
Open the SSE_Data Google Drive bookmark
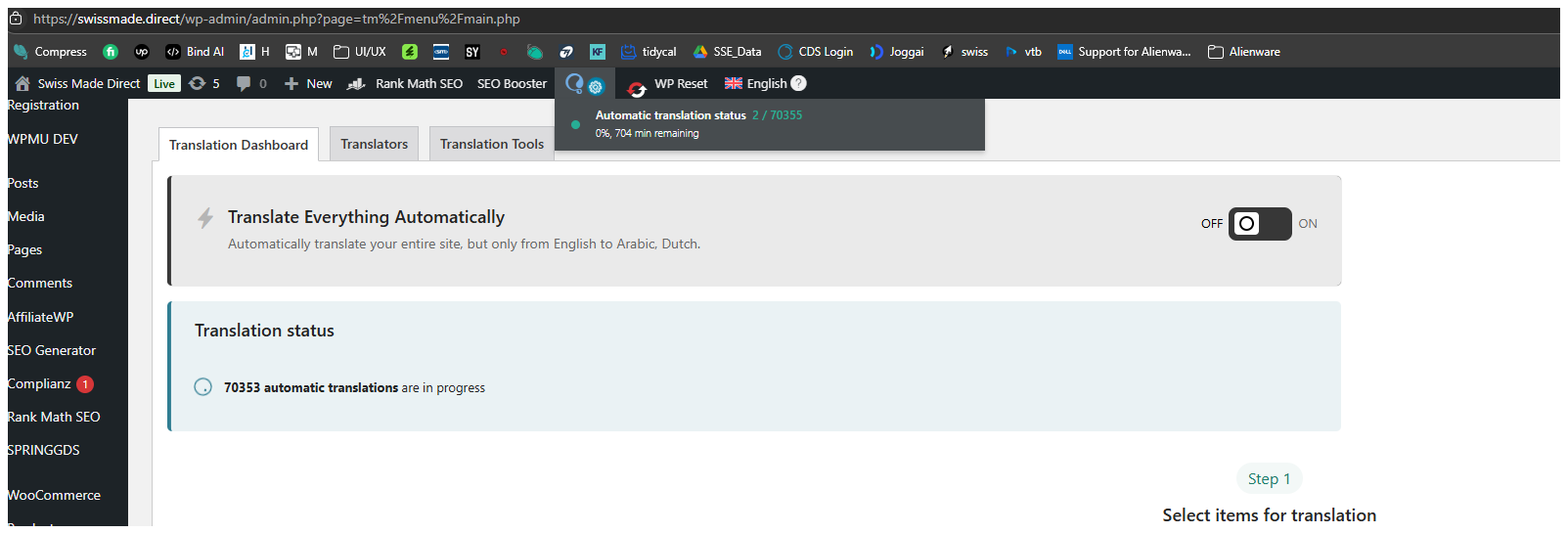727,52
